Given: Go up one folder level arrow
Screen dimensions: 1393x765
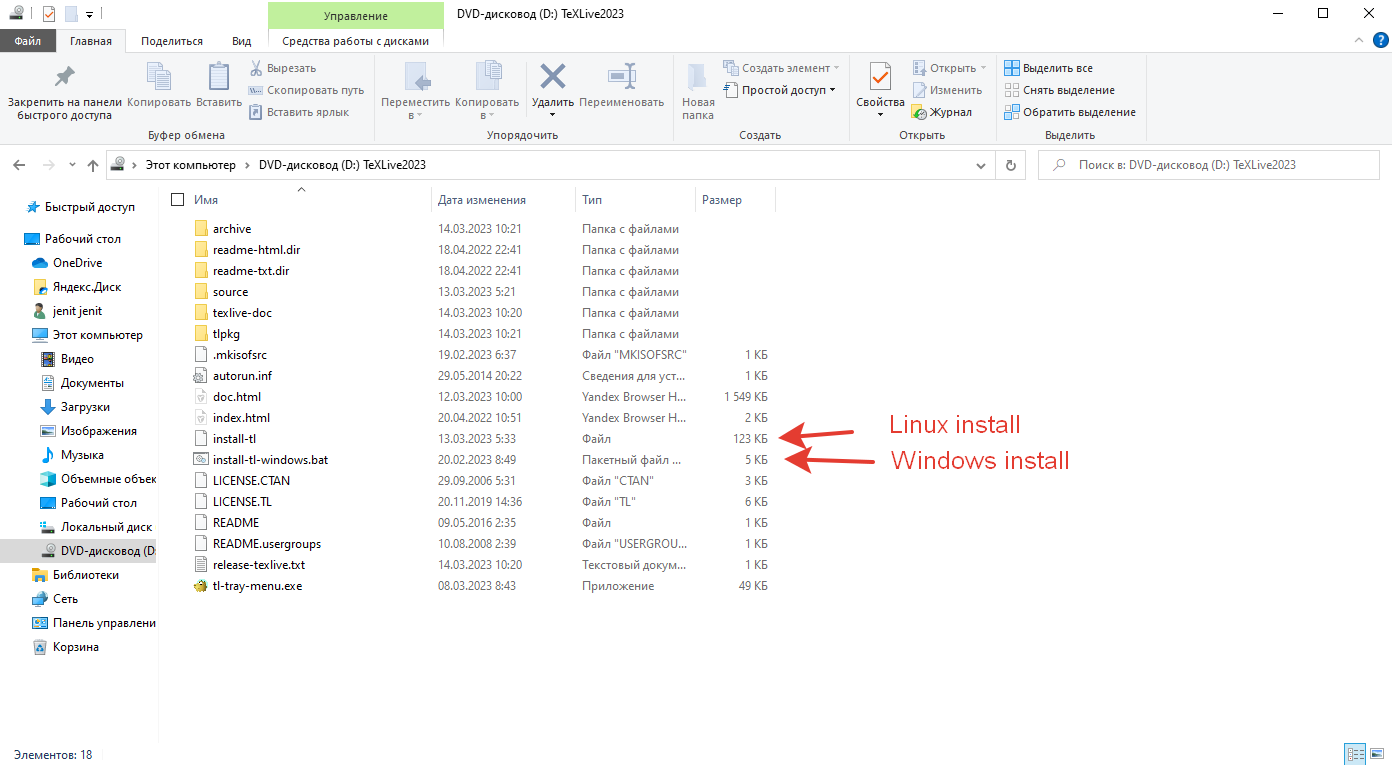Looking at the screenshot, I should (x=93, y=165).
